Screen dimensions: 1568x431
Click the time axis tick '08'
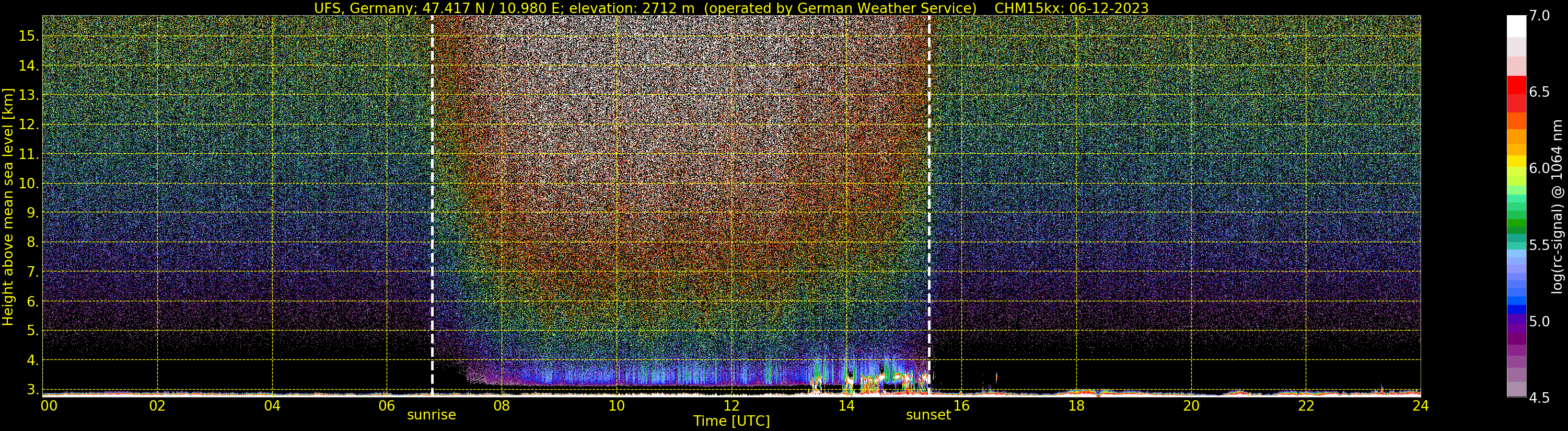click(x=502, y=405)
